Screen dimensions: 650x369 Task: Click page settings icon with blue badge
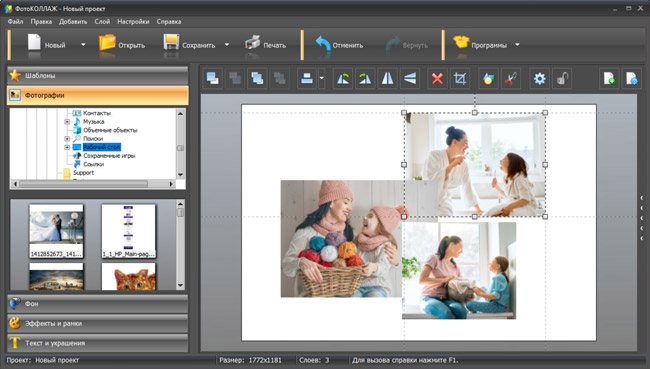point(632,78)
